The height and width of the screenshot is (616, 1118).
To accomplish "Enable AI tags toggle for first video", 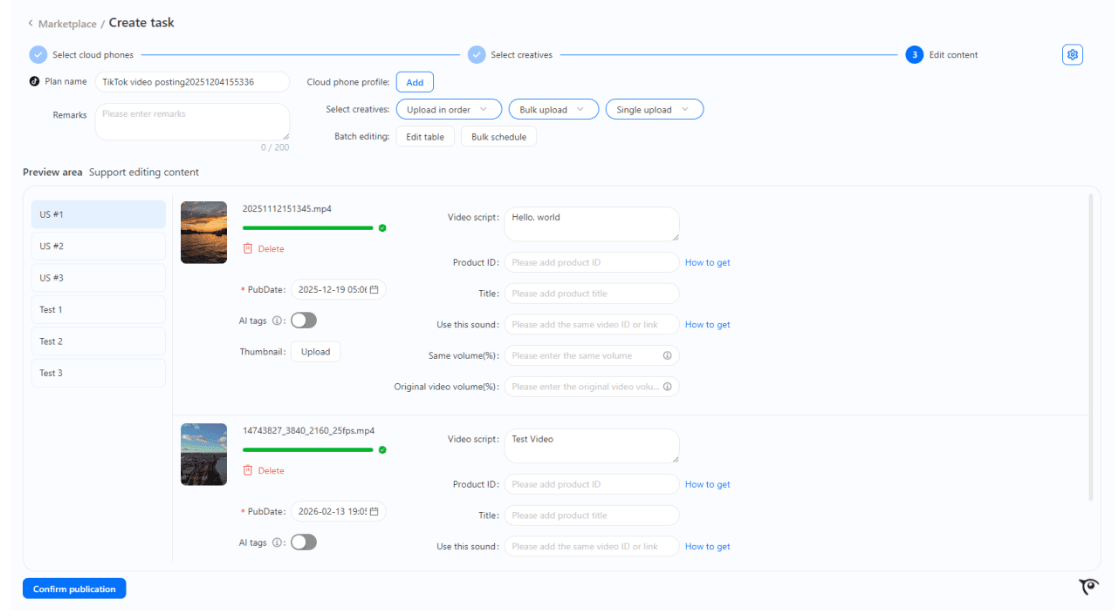I will (303, 320).
